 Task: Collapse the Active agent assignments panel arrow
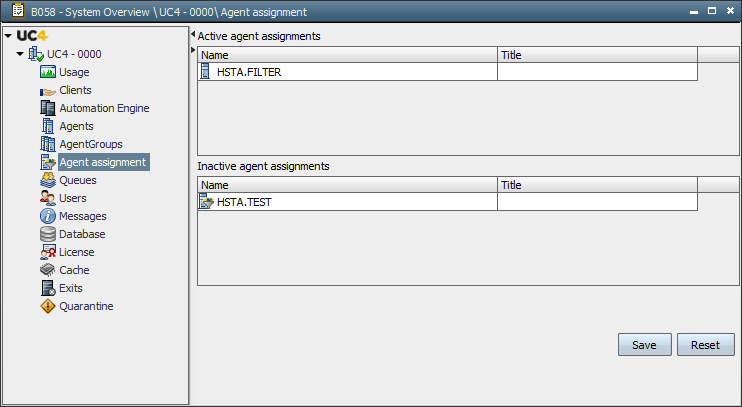[193, 35]
